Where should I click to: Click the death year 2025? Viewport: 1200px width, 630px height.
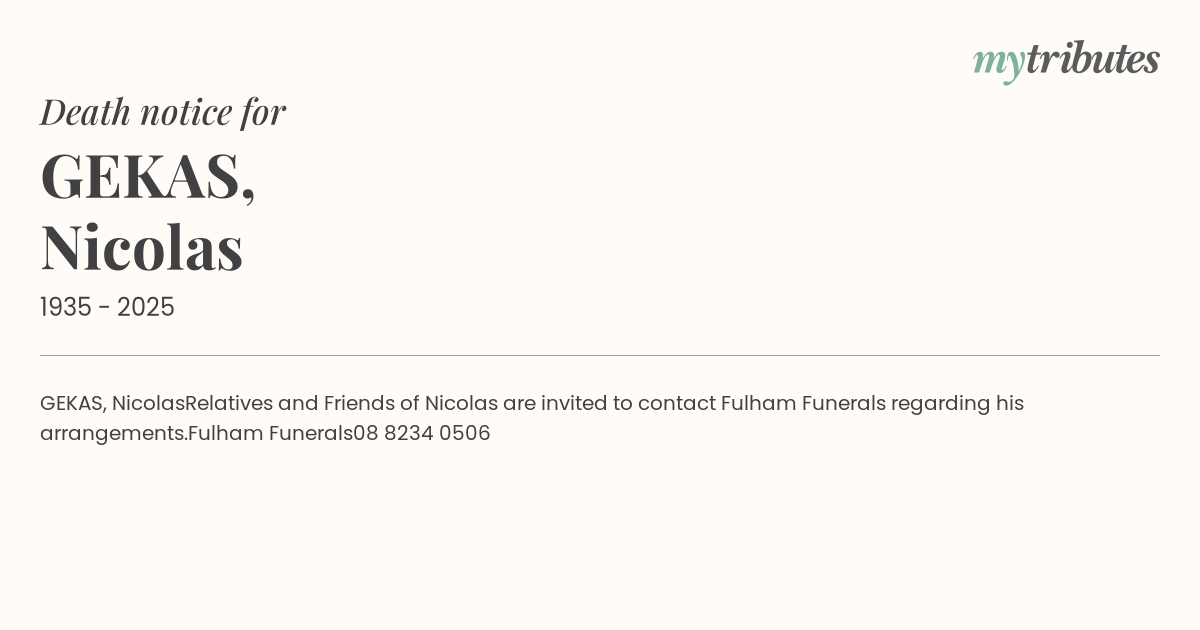146,308
